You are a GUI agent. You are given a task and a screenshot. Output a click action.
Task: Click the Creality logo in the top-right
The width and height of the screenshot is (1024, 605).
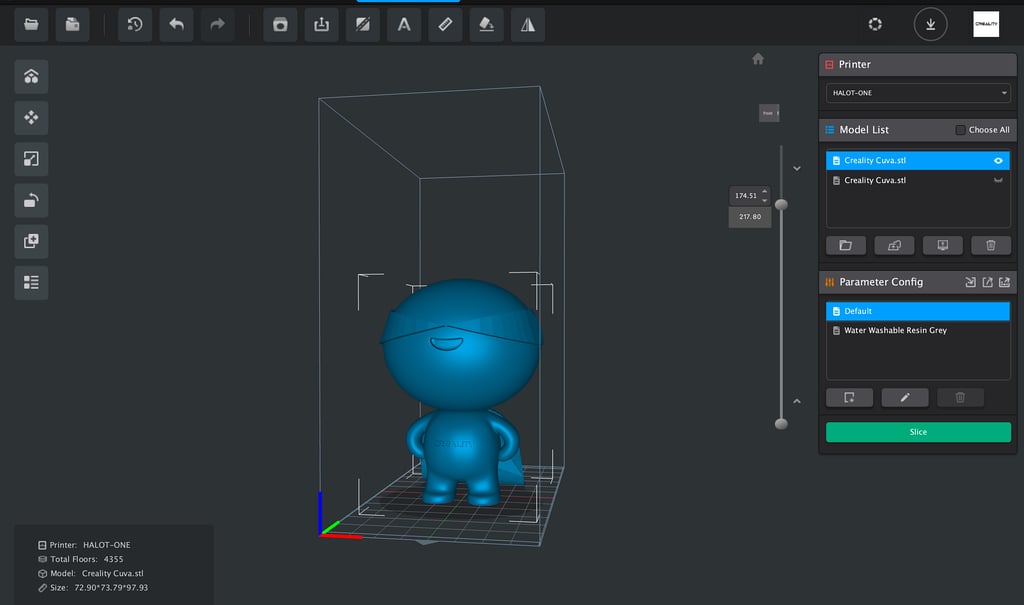[986, 24]
